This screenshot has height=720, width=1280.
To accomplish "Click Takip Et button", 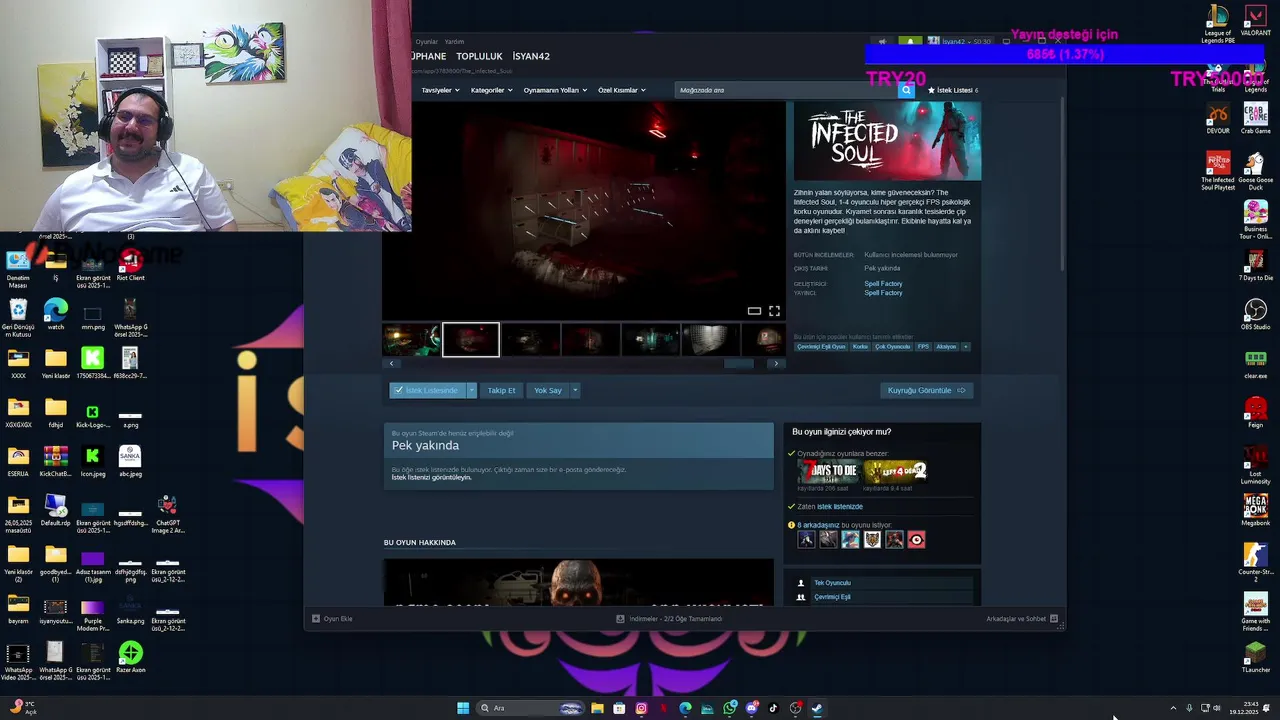I will (x=501, y=390).
